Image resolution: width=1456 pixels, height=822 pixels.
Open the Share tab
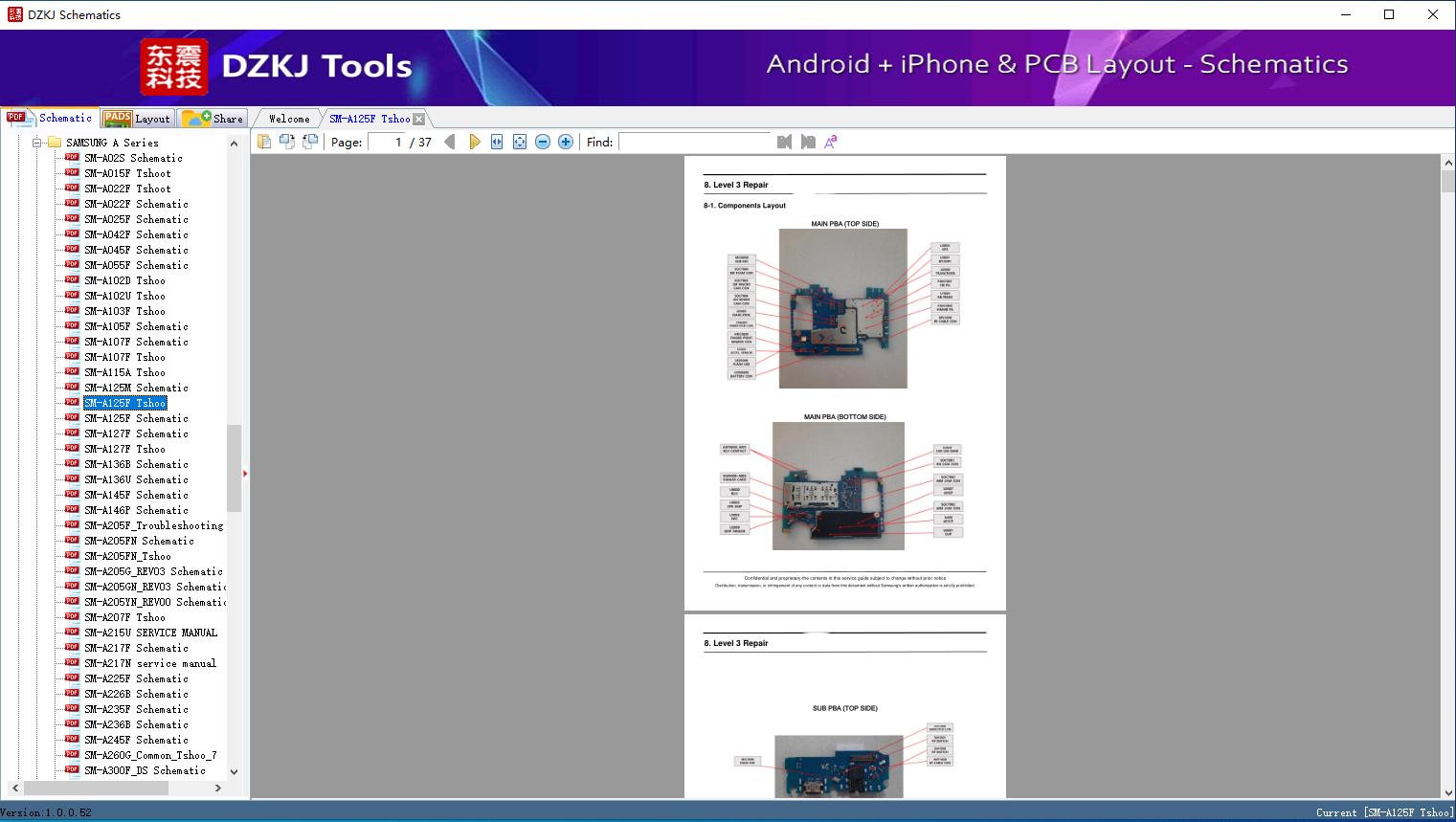point(213,119)
